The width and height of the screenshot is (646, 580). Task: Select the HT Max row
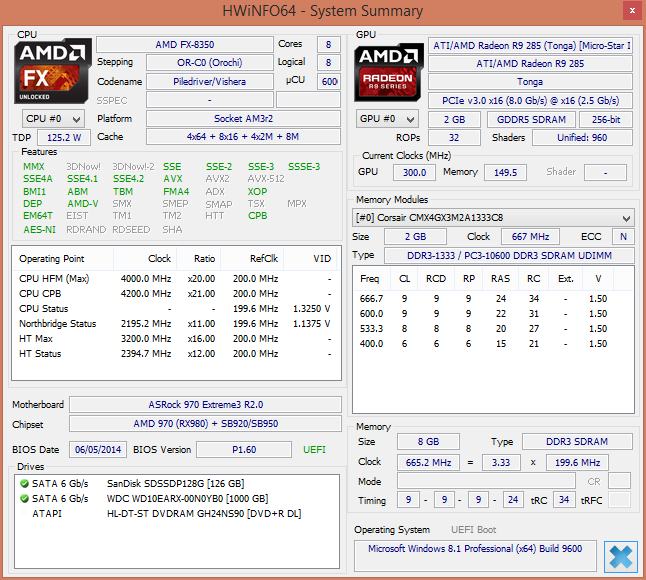coord(176,339)
